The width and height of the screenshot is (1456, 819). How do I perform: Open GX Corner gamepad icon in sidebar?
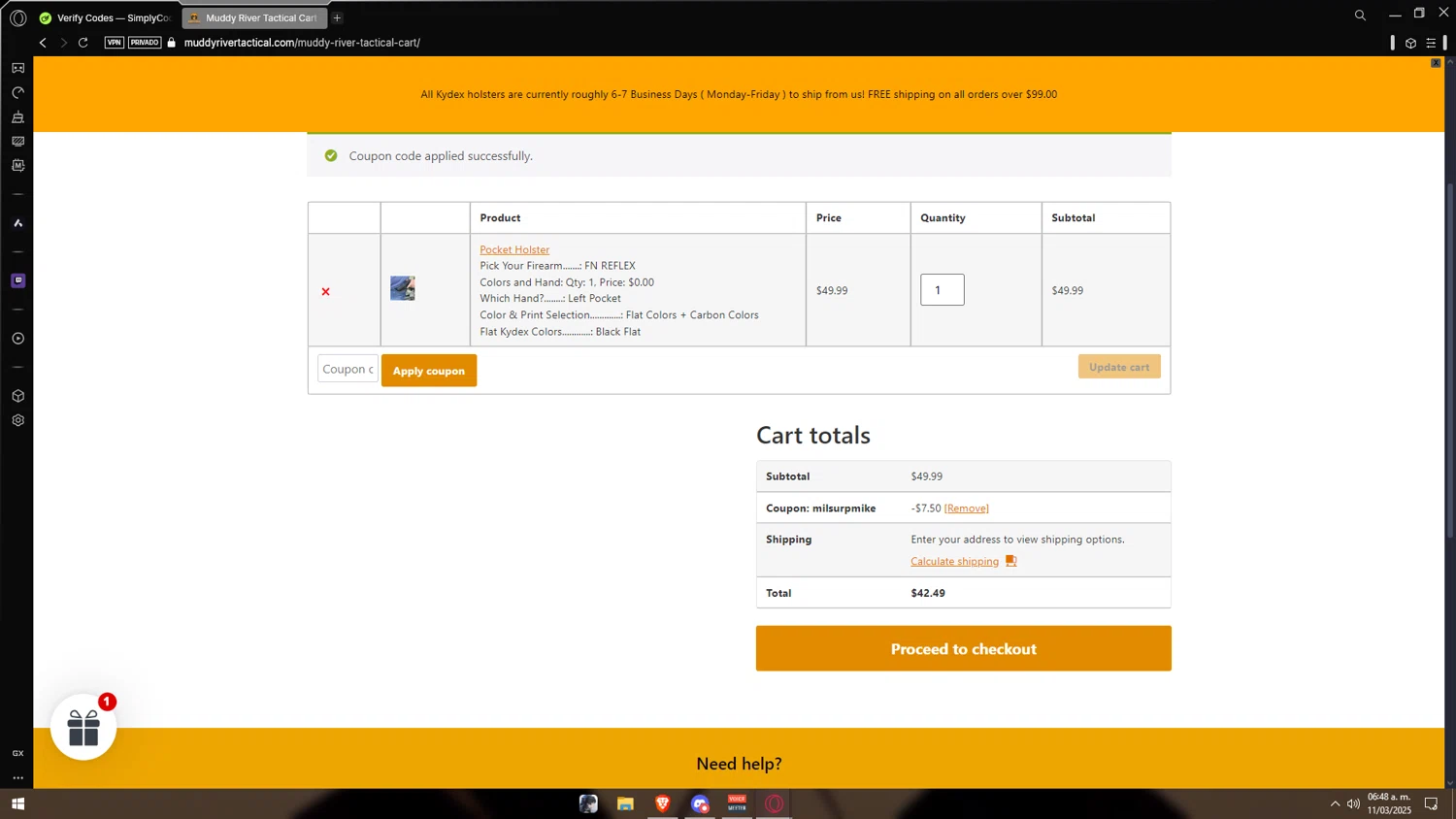coord(17,68)
